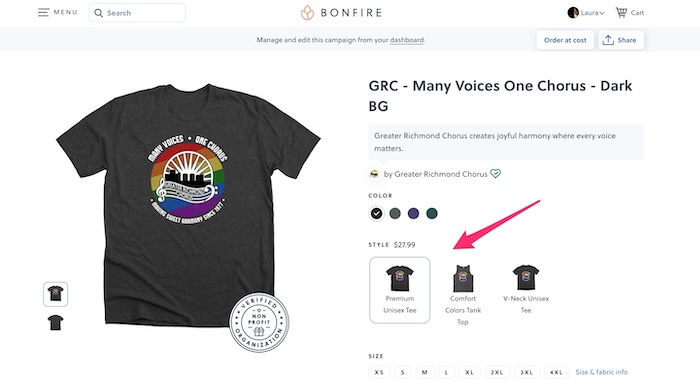The width and height of the screenshot is (700, 381).
Task: Click Laura's profile avatar
Action: tap(573, 13)
